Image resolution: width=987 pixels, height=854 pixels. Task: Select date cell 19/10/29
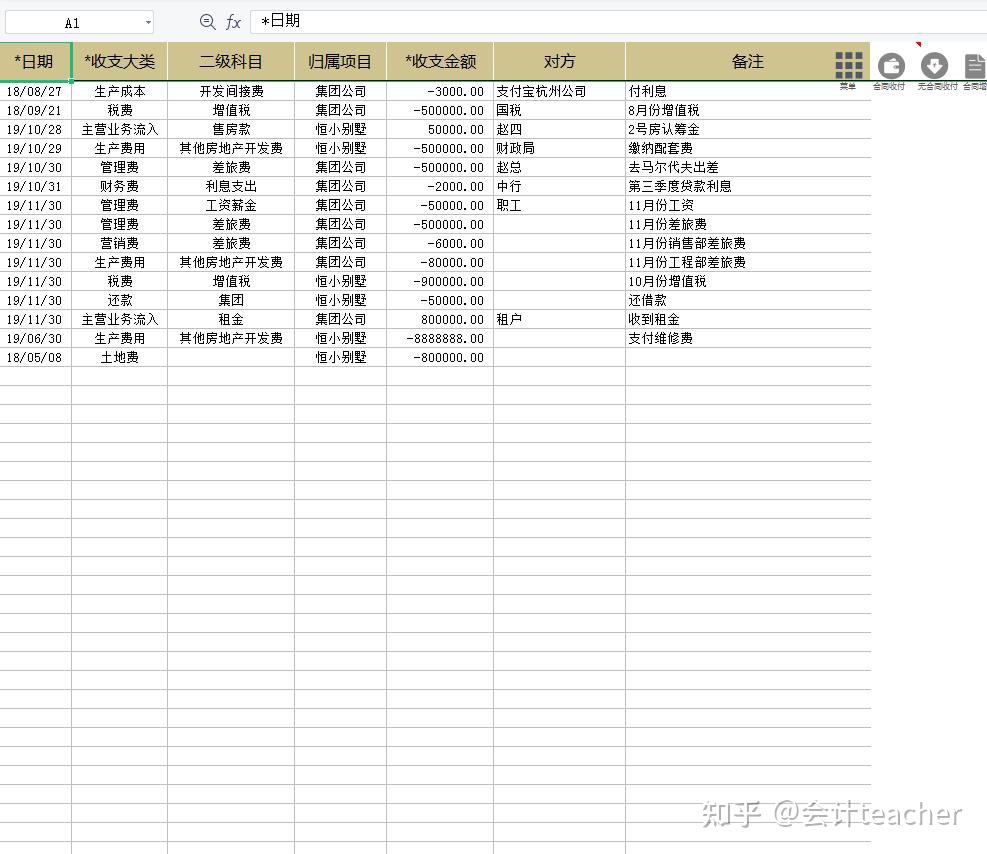tap(35, 149)
